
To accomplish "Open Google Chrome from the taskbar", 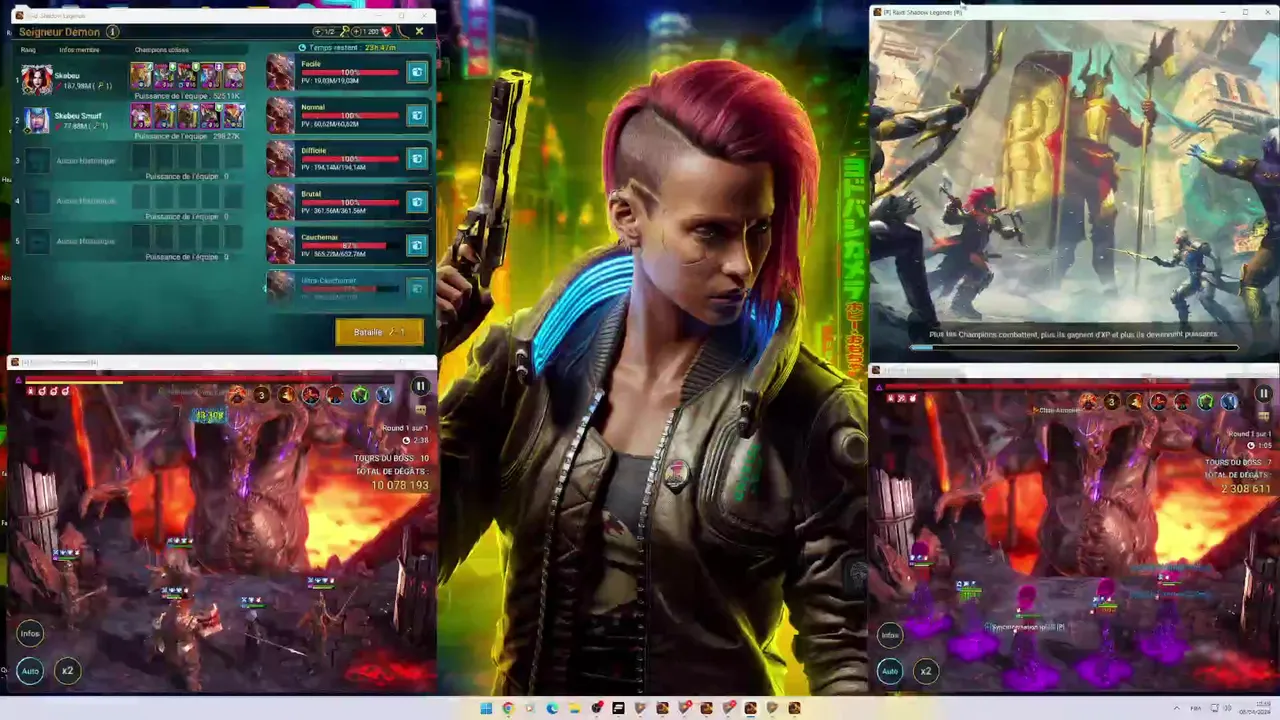I will pyautogui.click(x=508, y=708).
